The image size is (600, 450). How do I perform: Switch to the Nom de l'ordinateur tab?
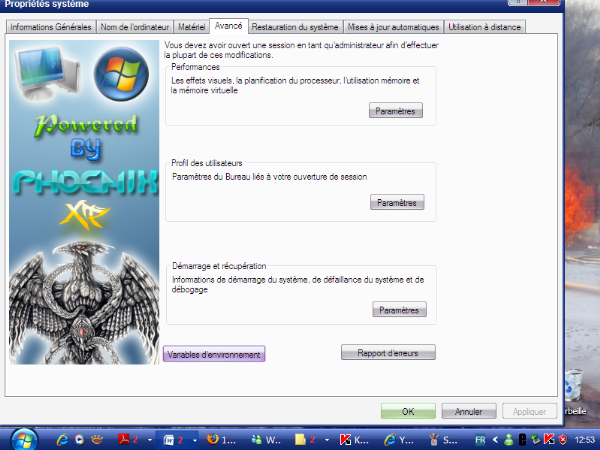pos(135,27)
